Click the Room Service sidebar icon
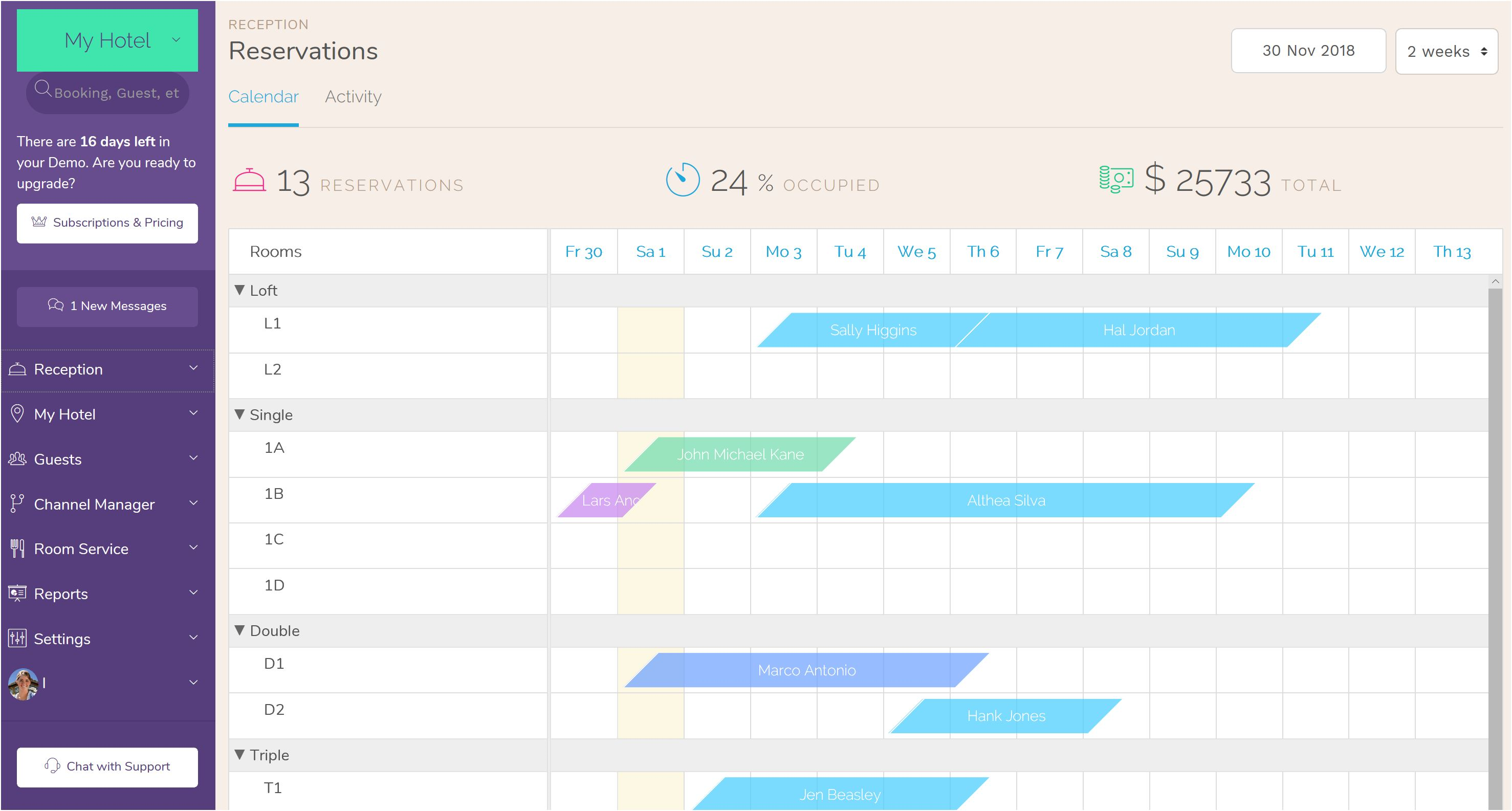This screenshot has width=1512, height=811. (17, 549)
